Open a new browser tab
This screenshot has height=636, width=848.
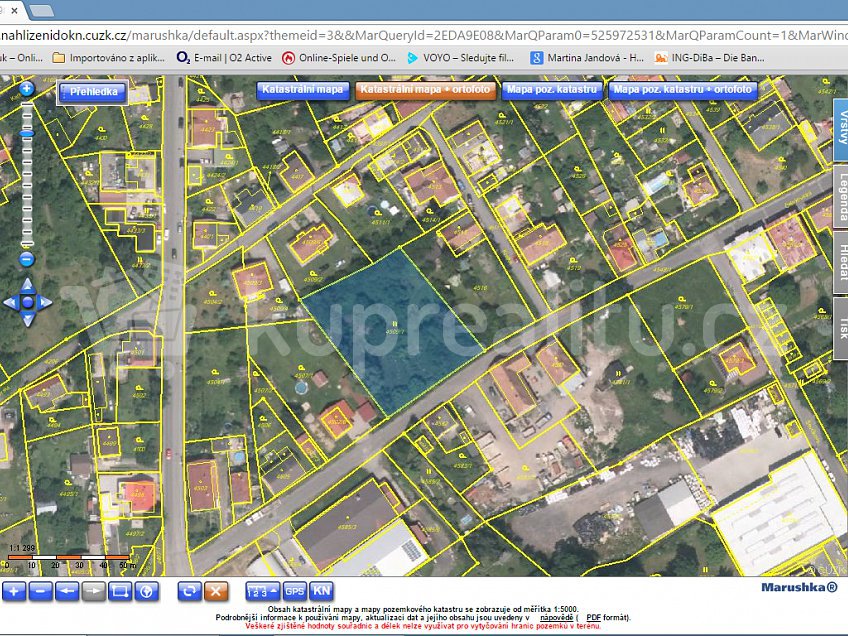41,10
